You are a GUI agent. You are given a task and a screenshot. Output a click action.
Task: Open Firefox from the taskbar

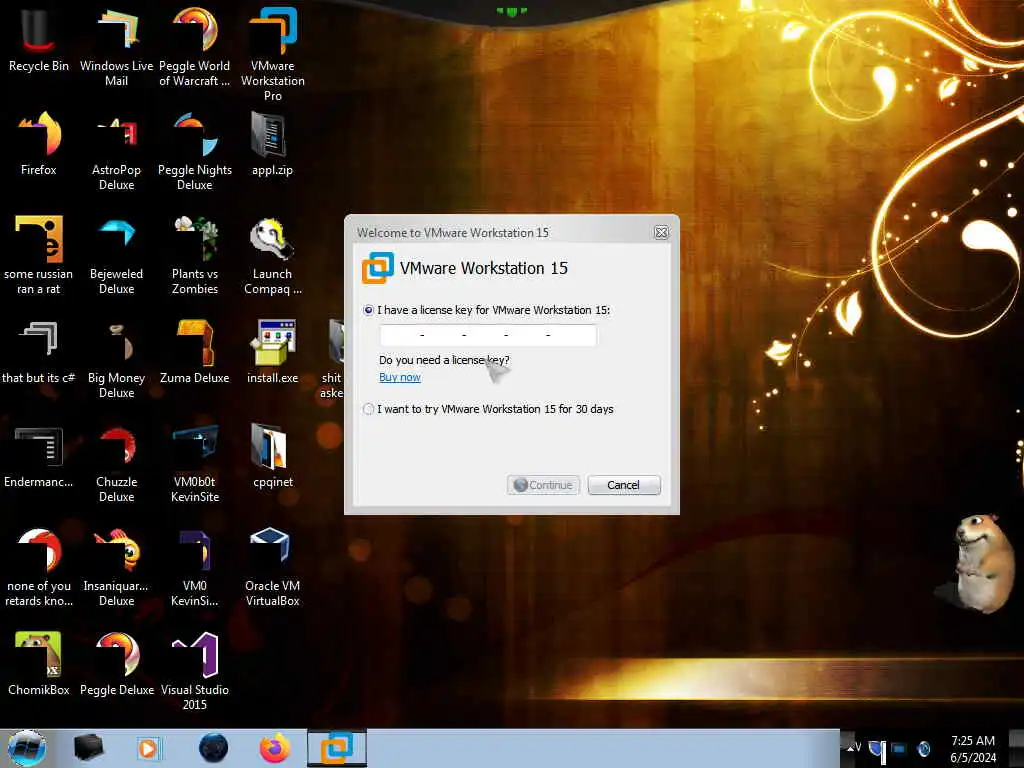[275, 748]
